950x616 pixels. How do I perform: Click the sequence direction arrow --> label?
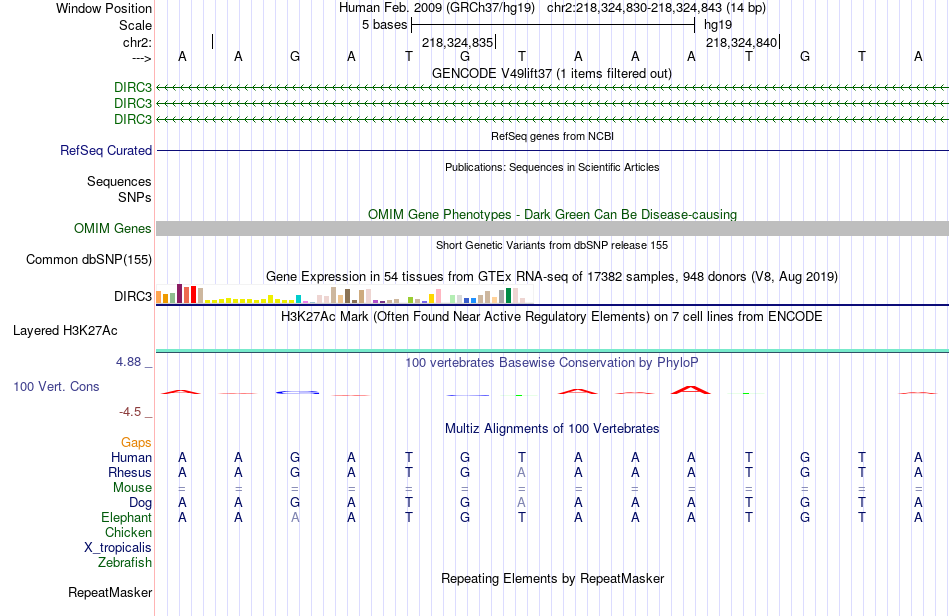coord(141,58)
